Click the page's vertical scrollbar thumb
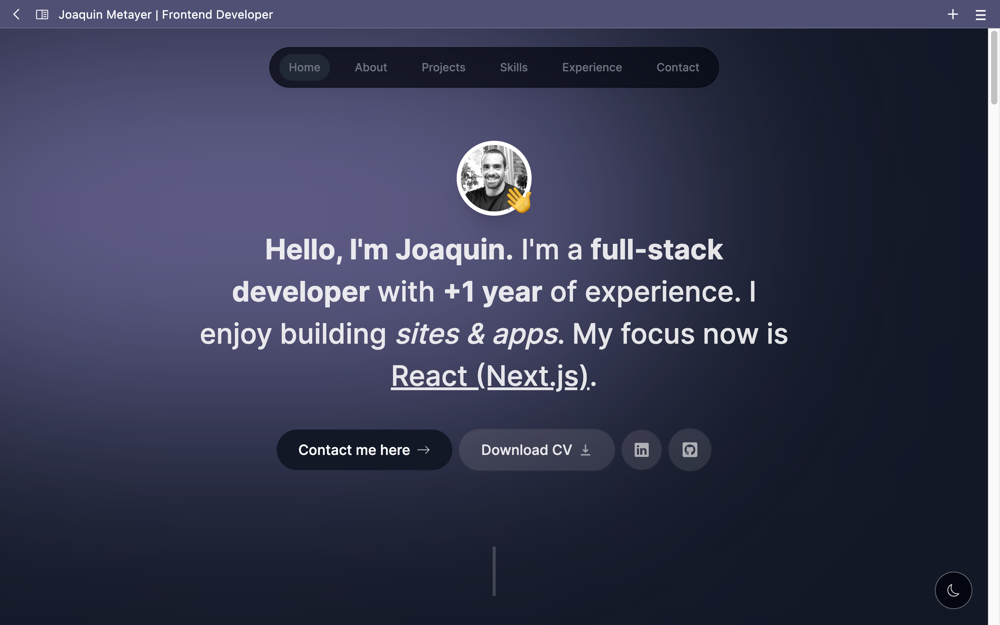This screenshot has width=1000, height=625. (x=994, y=67)
